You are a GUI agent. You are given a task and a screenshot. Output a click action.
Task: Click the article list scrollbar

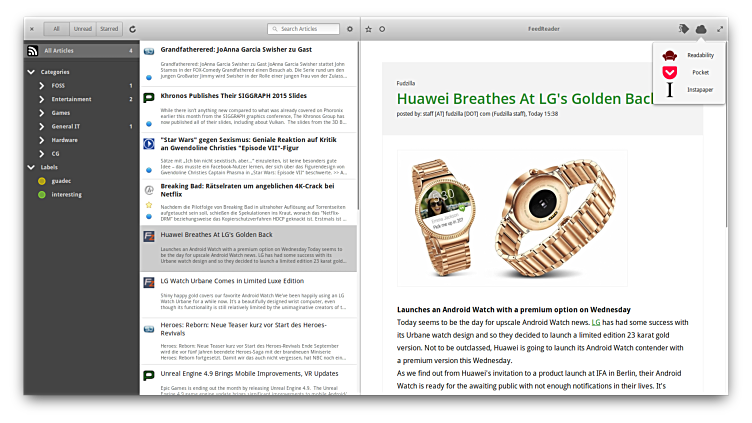(358, 125)
